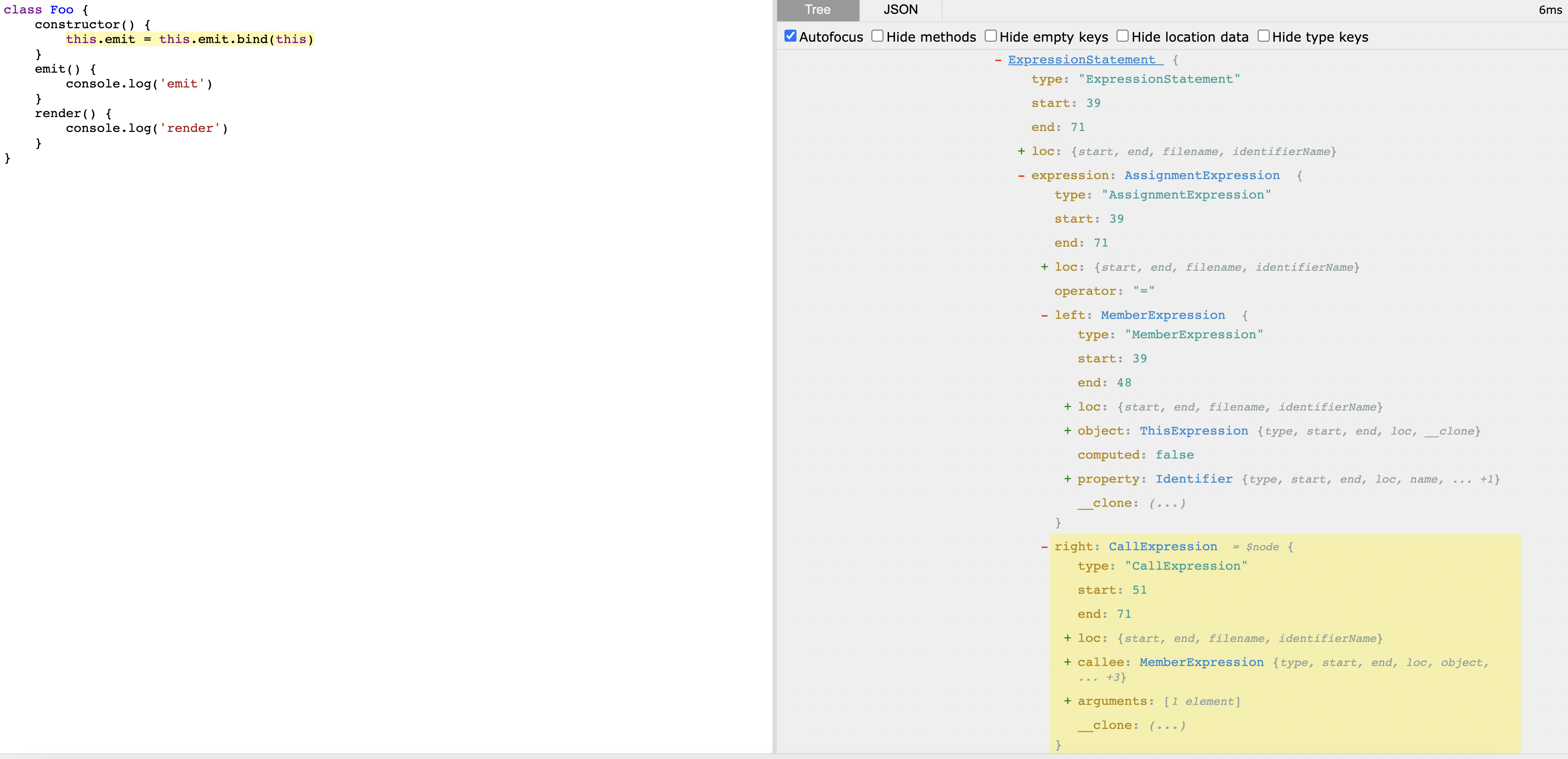The width and height of the screenshot is (1568, 759).
Task: Enable Hide empty keys option
Action: click(990, 36)
